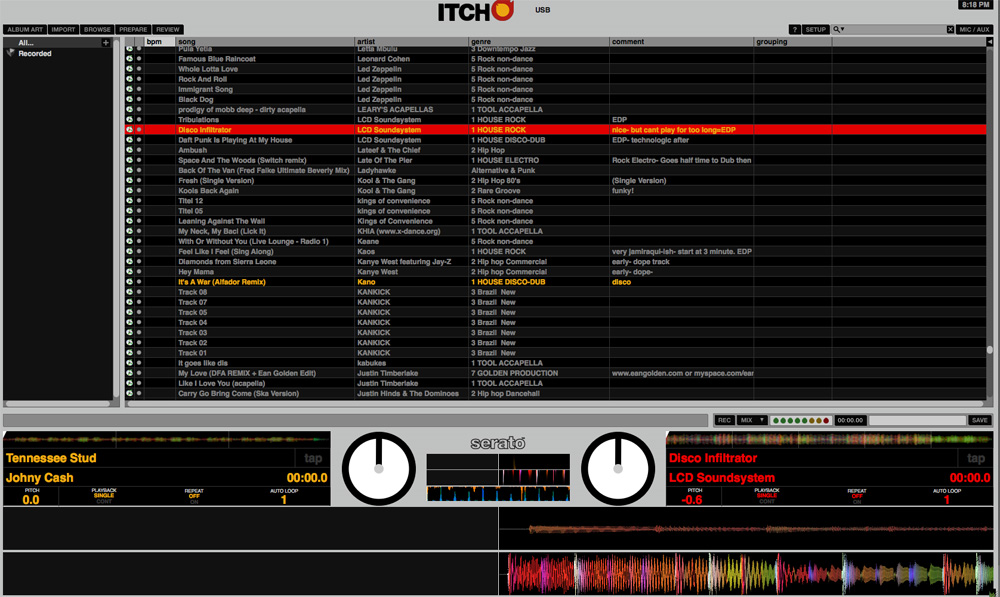Click the track icon beside It's A War
Viewport: 1000px width, 597px height.
[x=129, y=282]
